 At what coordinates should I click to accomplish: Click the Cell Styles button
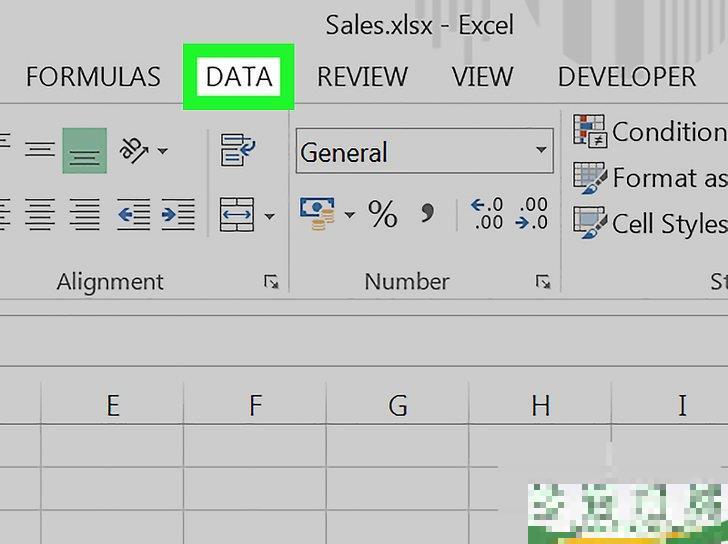(650, 223)
